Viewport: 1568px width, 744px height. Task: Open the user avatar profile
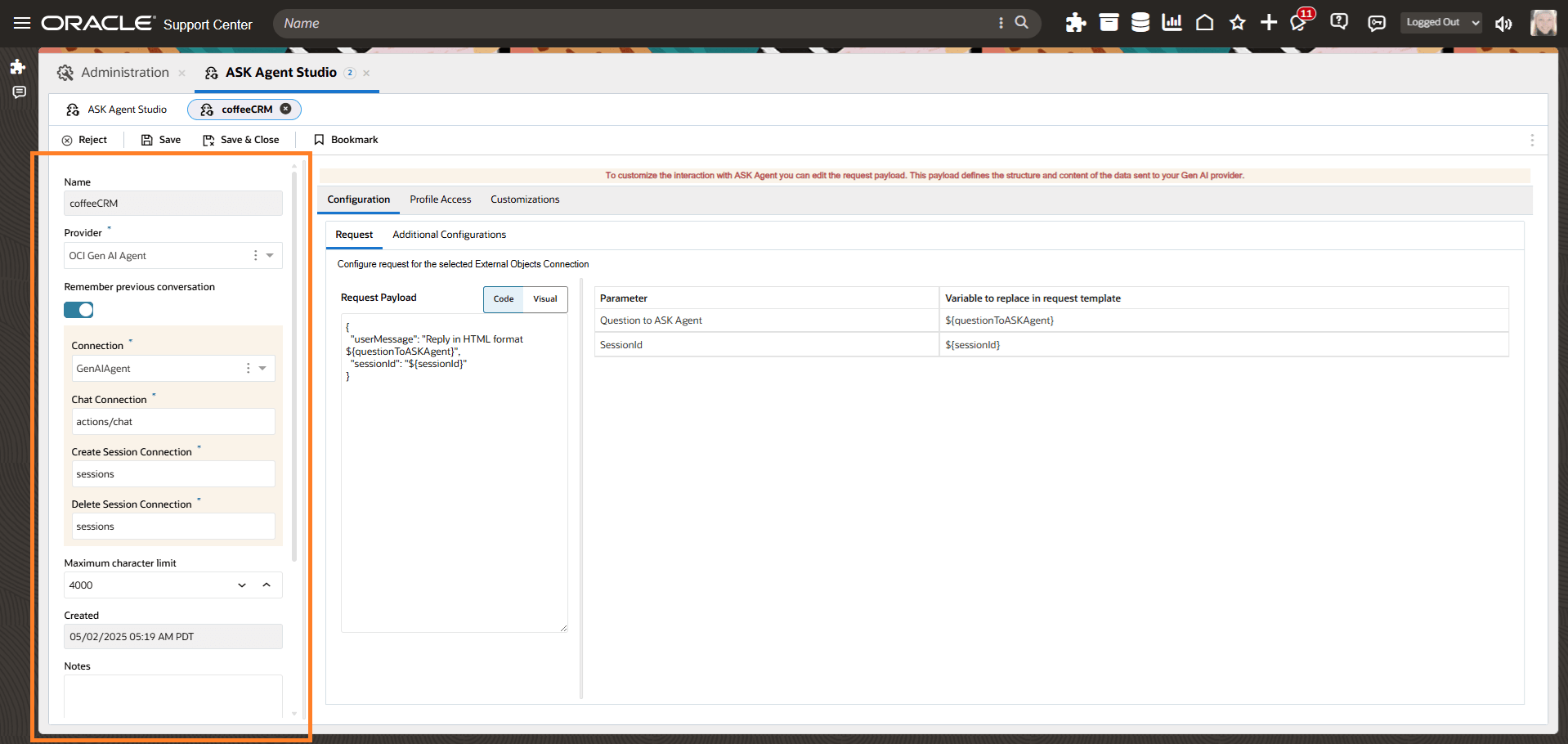pos(1543,23)
